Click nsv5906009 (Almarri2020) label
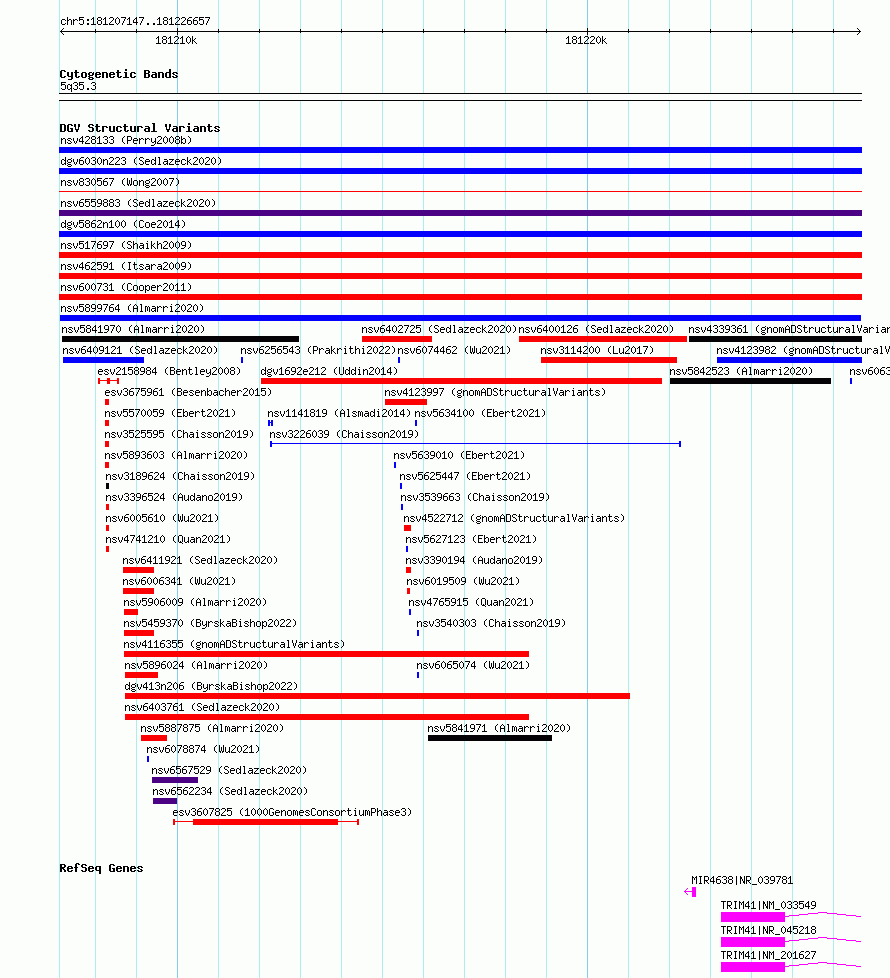 (195, 603)
